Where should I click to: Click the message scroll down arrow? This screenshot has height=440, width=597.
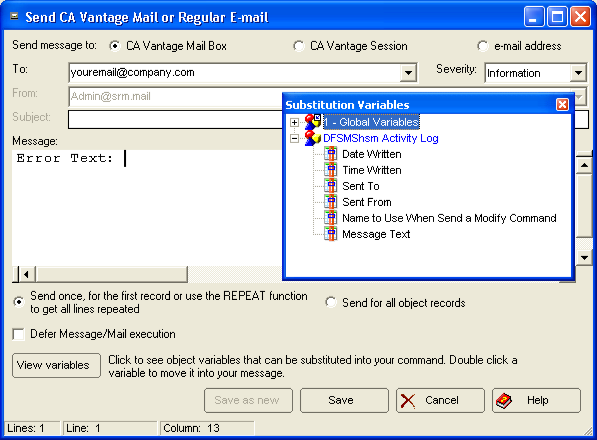point(584,258)
